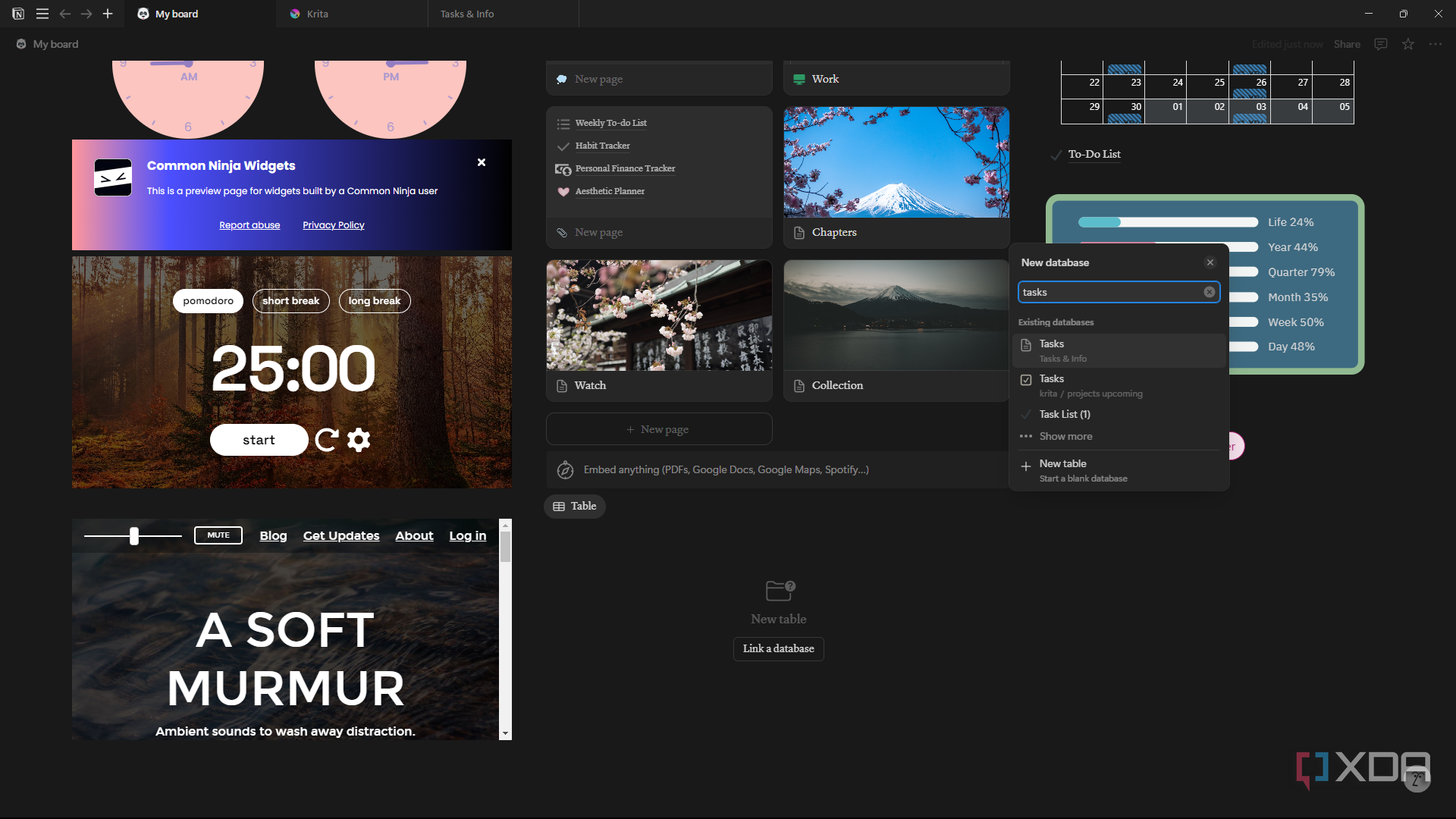The height and width of the screenshot is (819, 1456).
Task: Switch to the Krita tab
Action: (352, 14)
